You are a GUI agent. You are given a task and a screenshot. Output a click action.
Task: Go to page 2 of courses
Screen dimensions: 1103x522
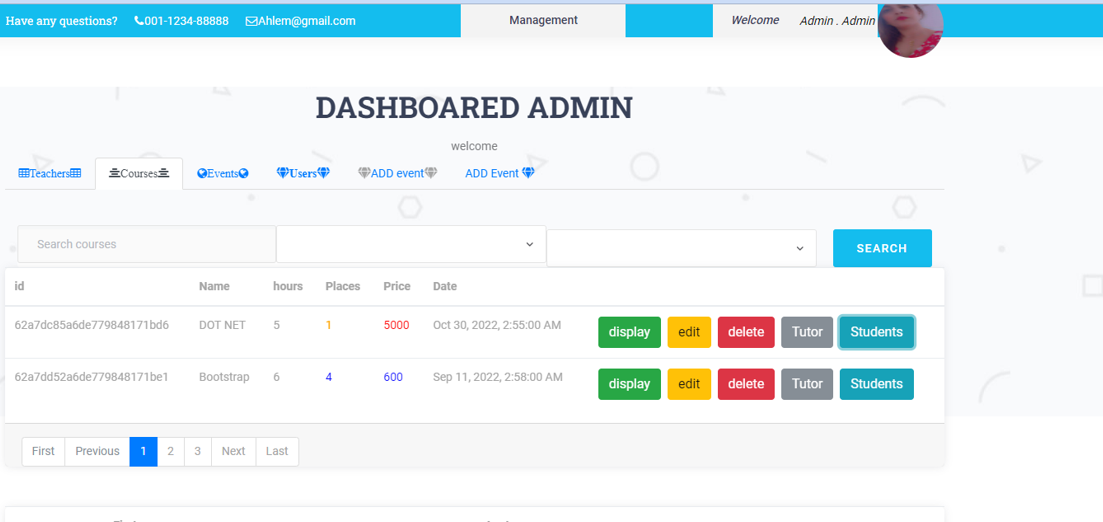click(170, 451)
